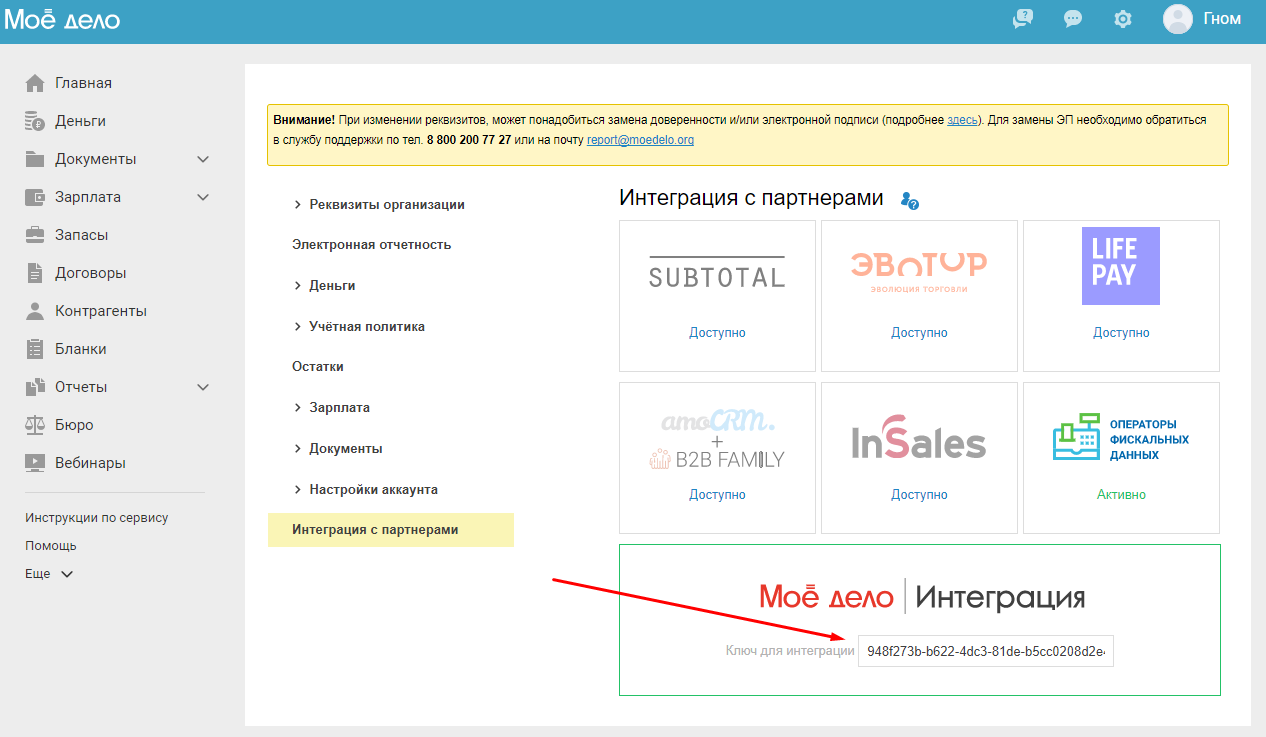Open the help chat icon with question mark

[x=1022, y=19]
